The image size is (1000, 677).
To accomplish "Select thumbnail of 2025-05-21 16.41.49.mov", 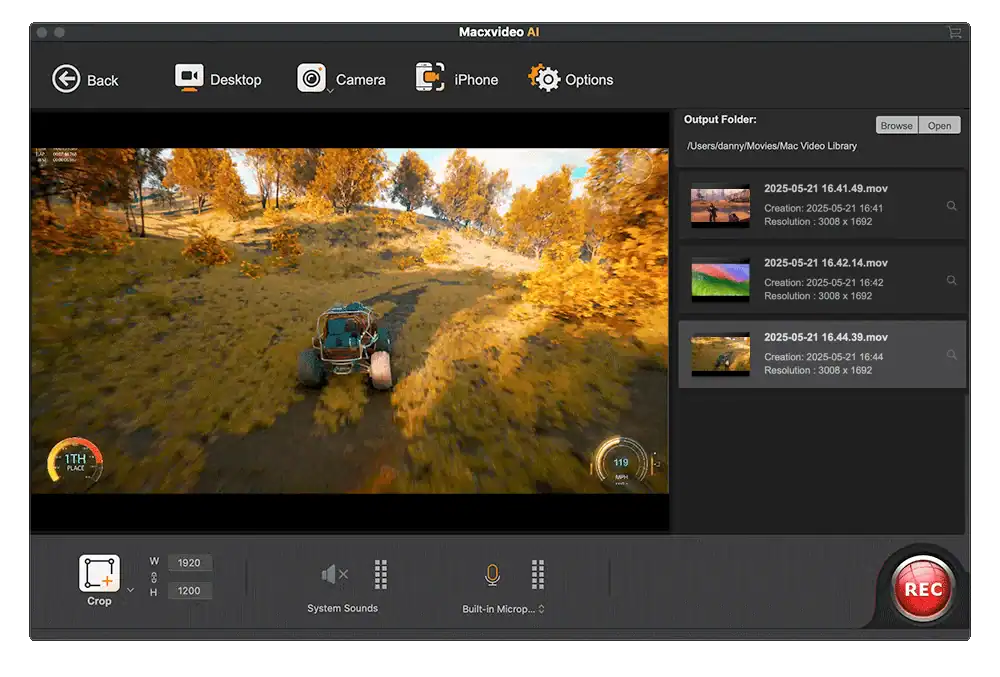I will pyautogui.click(x=720, y=205).
